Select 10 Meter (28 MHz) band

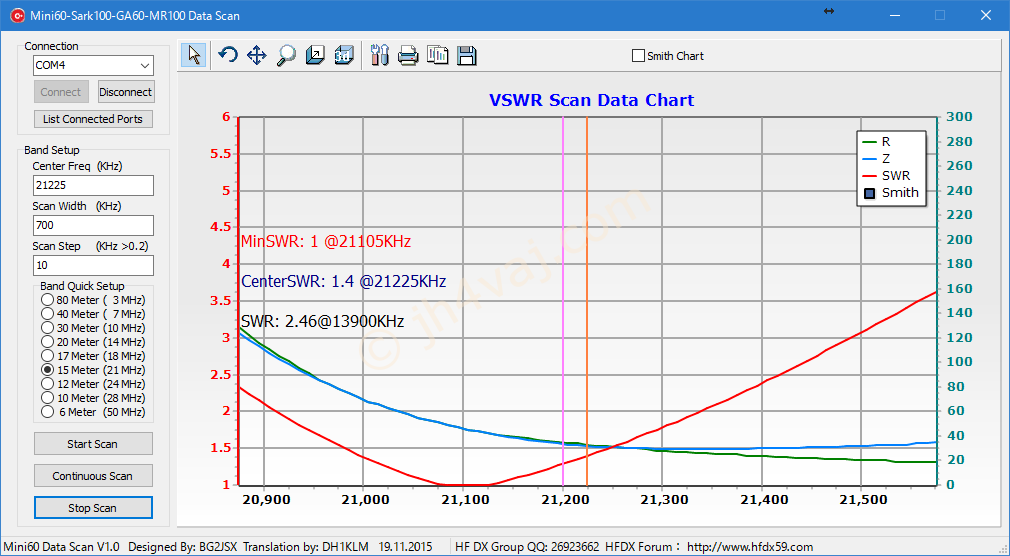[x=47, y=398]
